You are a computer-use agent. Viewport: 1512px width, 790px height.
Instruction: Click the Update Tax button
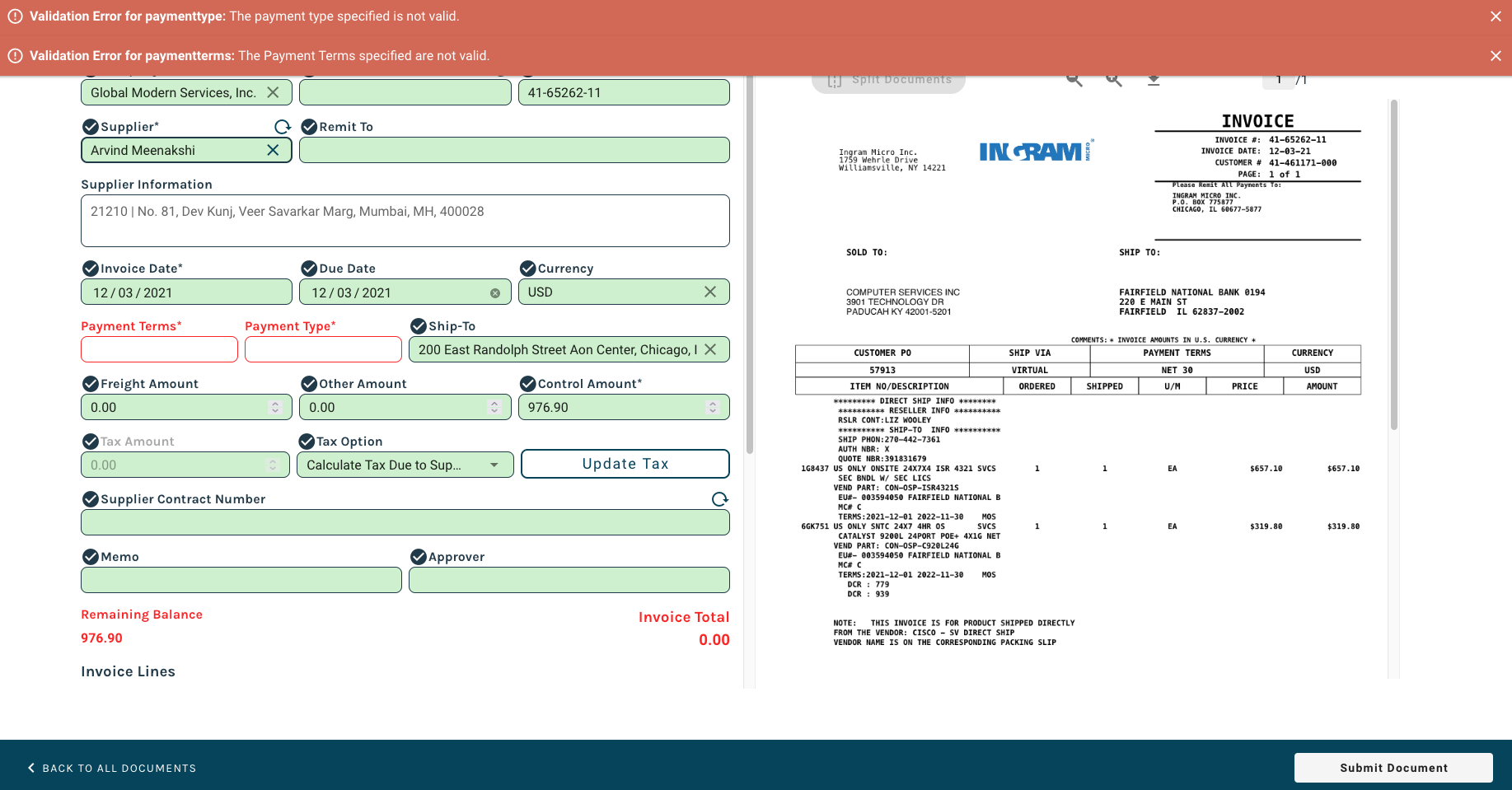click(x=625, y=464)
